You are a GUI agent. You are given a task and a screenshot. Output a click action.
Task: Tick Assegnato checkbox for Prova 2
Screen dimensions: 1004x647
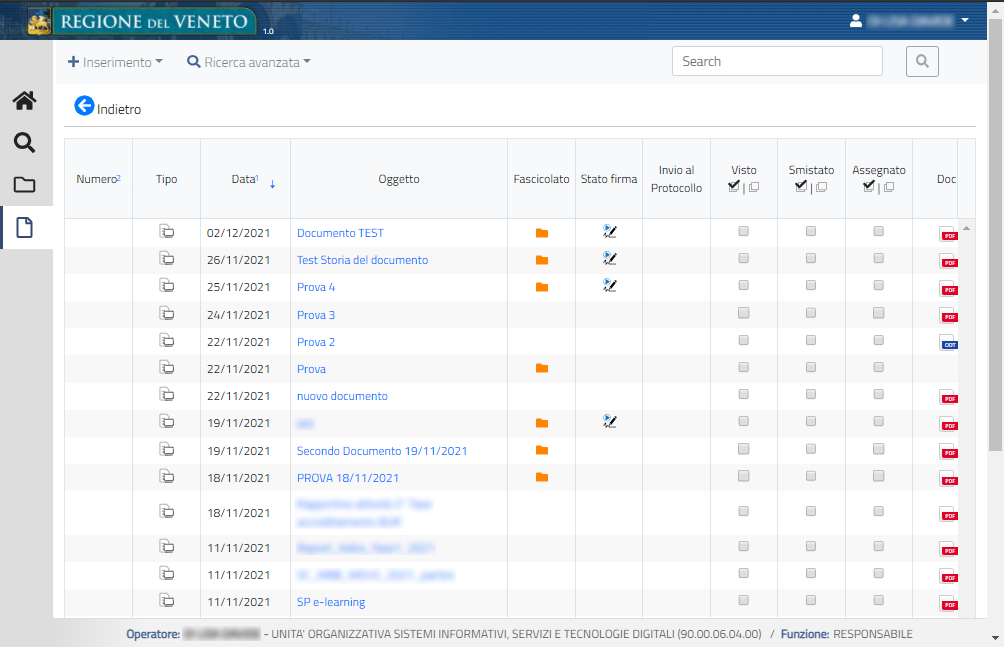(878, 340)
